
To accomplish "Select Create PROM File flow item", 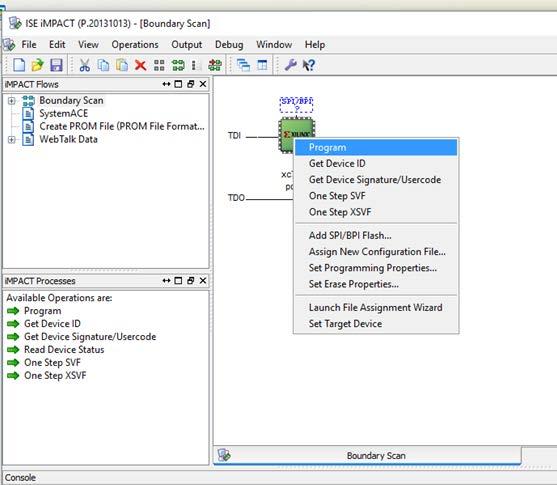I will 122,126.
